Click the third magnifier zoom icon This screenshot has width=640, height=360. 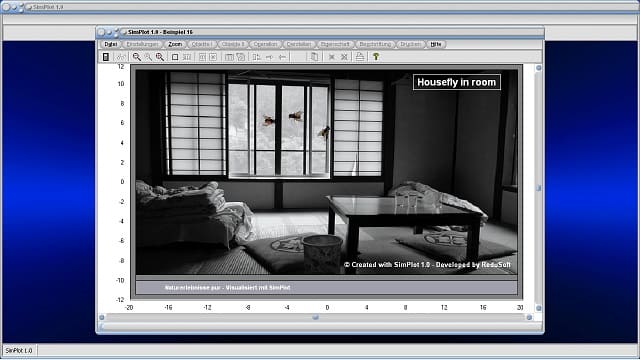(x=160, y=57)
